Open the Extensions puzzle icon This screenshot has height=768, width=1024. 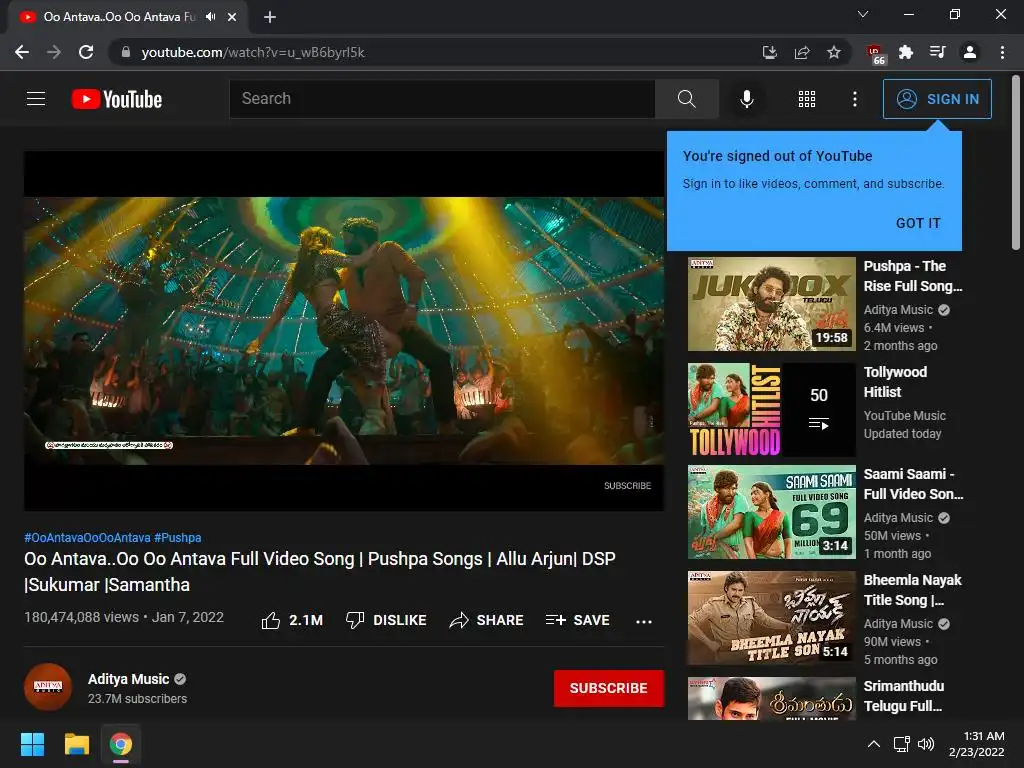coord(906,52)
